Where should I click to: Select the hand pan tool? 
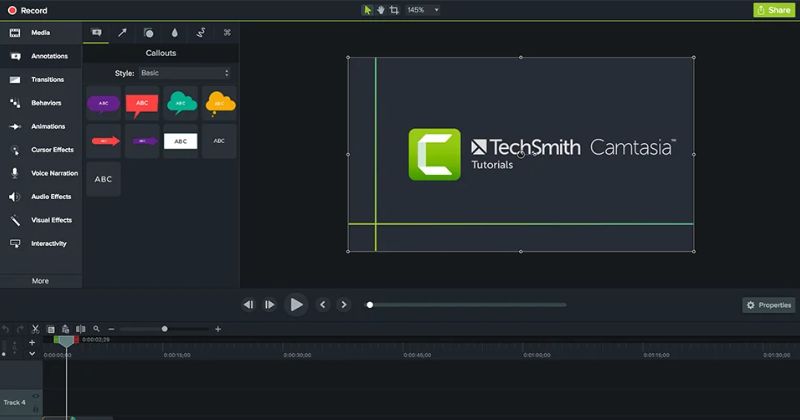(x=381, y=10)
